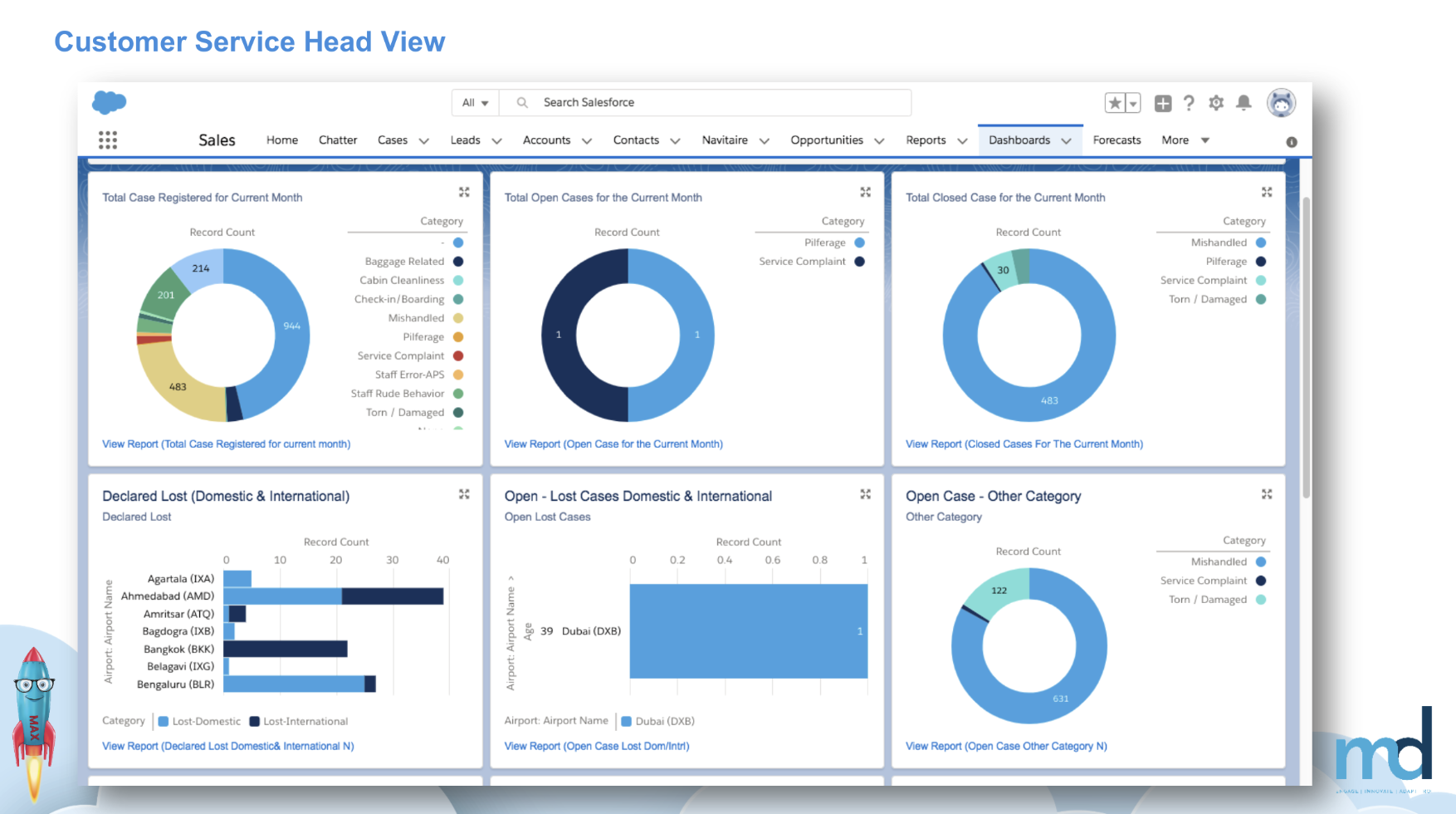
Task: Open the Leads tab dropdown chevron
Action: click(x=496, y=141)
